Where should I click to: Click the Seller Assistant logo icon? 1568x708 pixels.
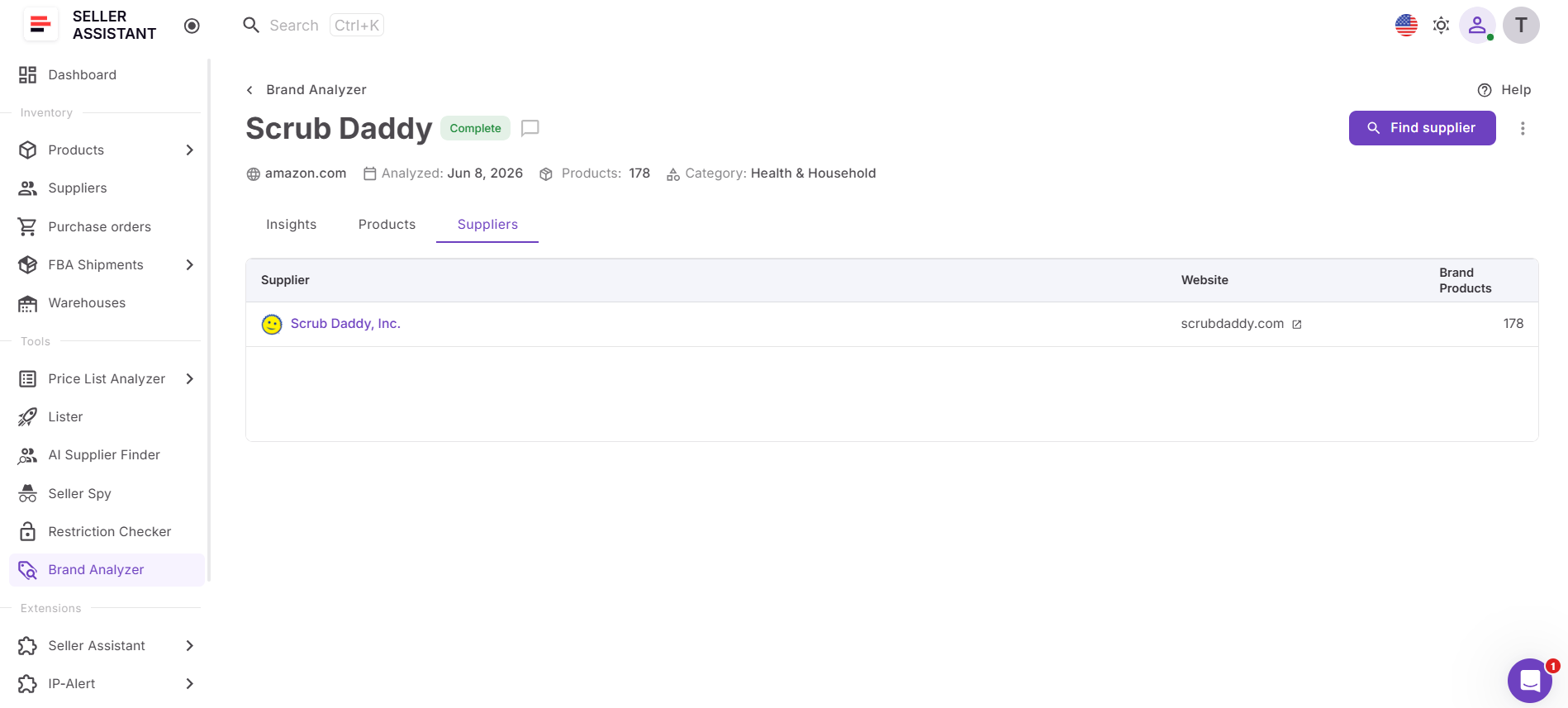point(40,25)
